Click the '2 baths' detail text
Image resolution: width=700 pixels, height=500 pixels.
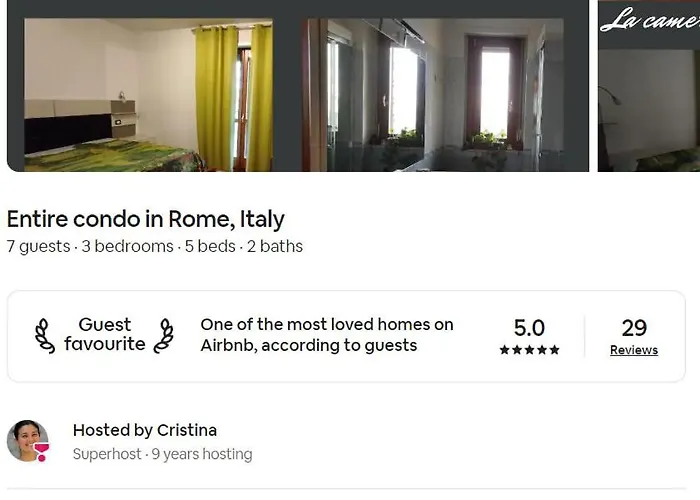coord(275,246)
